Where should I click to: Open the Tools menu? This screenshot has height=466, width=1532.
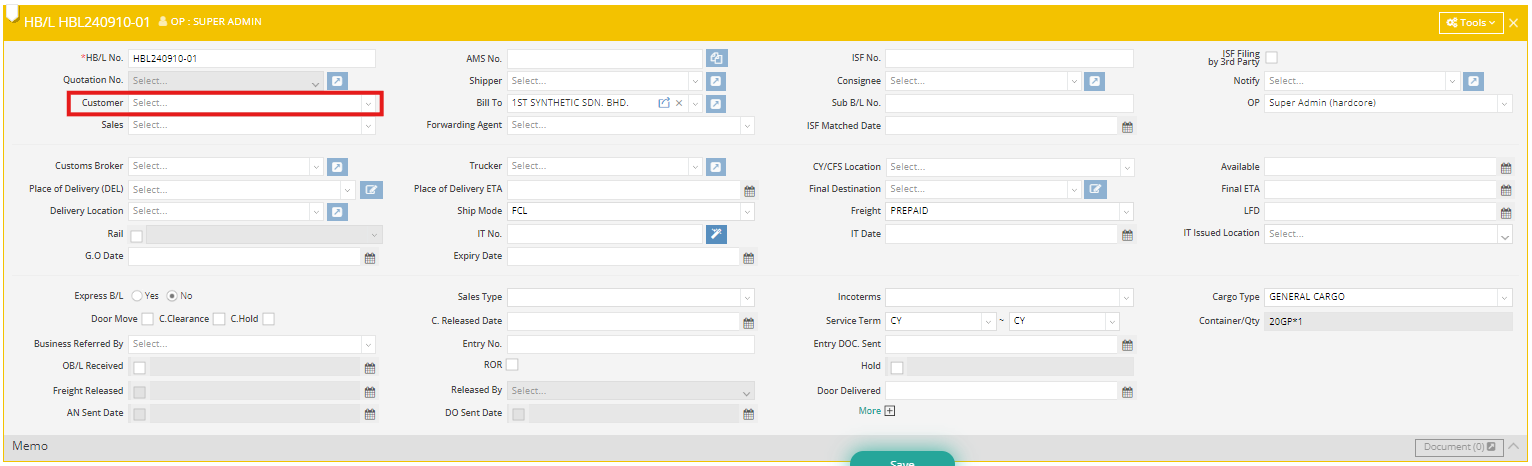click(1471, 22)
